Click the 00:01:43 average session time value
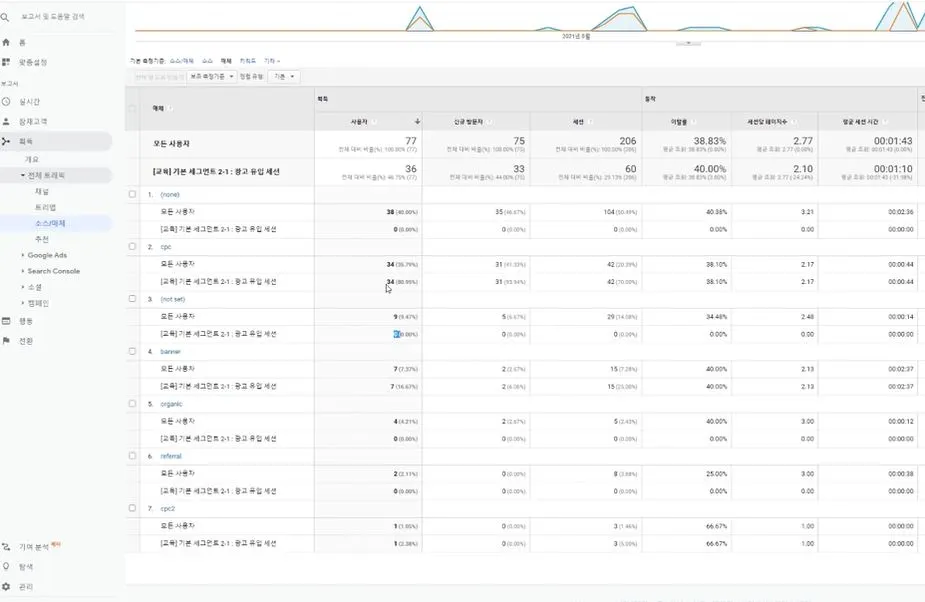The width and height of the screenshot is (925, 602). pos(893,141)
